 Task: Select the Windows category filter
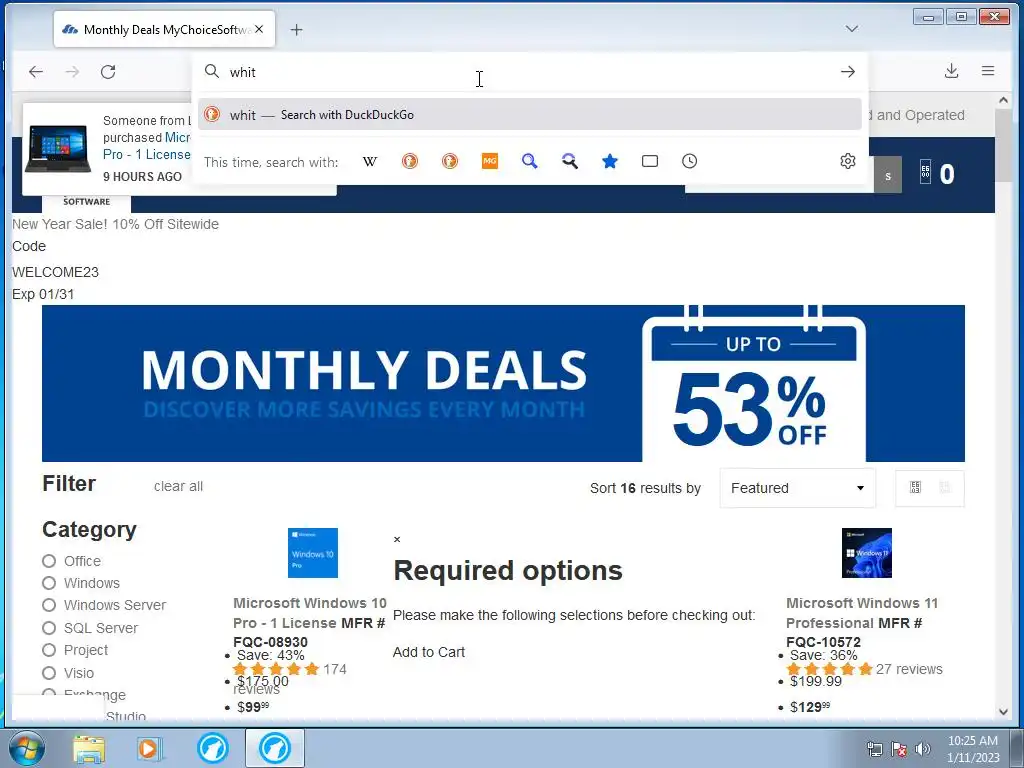(x=49, y=583)
